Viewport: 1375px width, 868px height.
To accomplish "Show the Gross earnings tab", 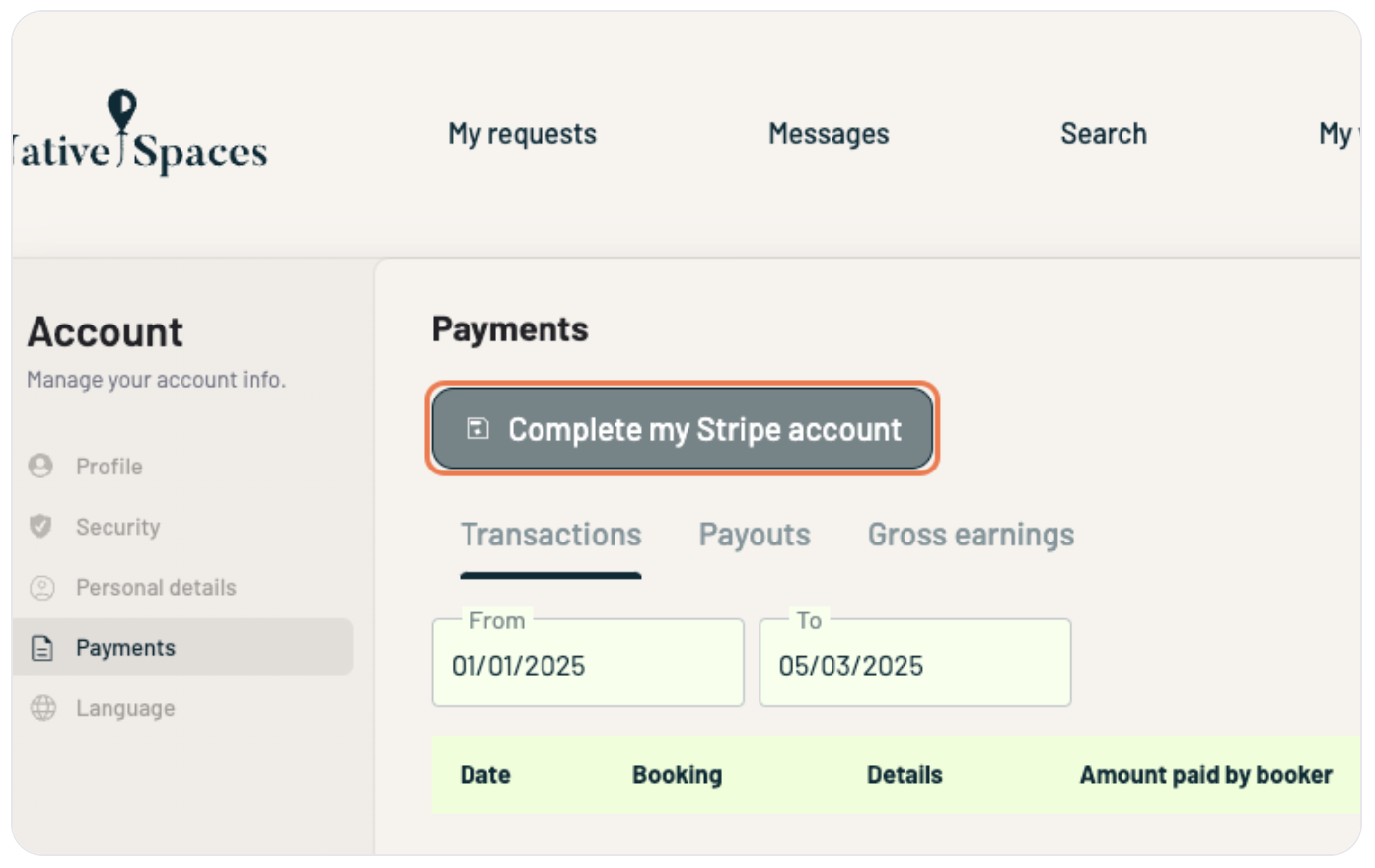I will [971, 535].
